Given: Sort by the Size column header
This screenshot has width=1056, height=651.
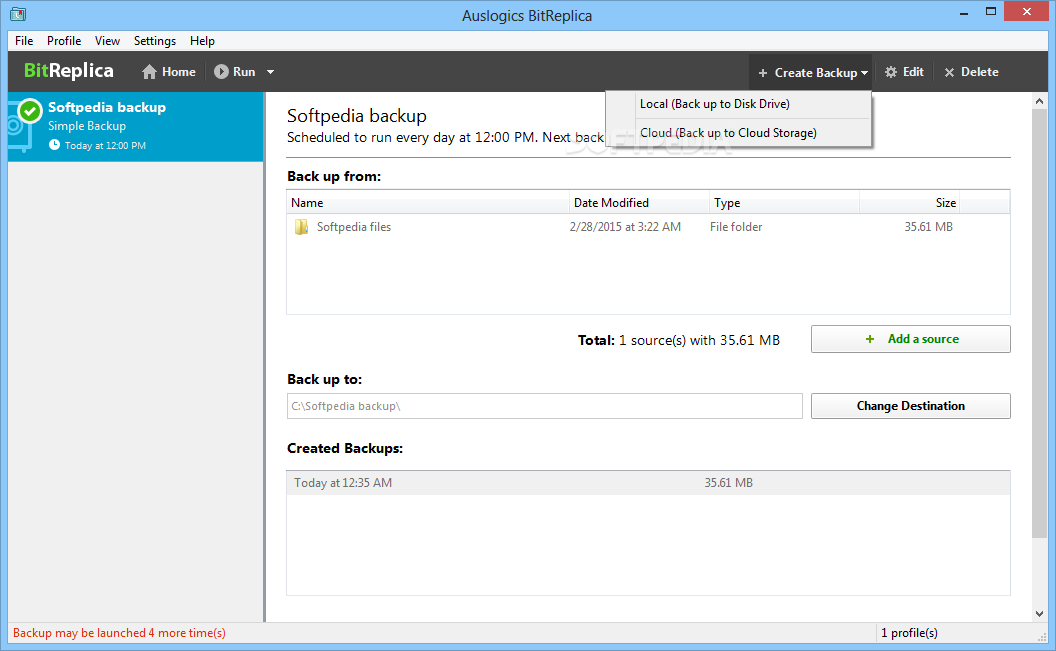Looking at the screenshot, I should [909, 203].
